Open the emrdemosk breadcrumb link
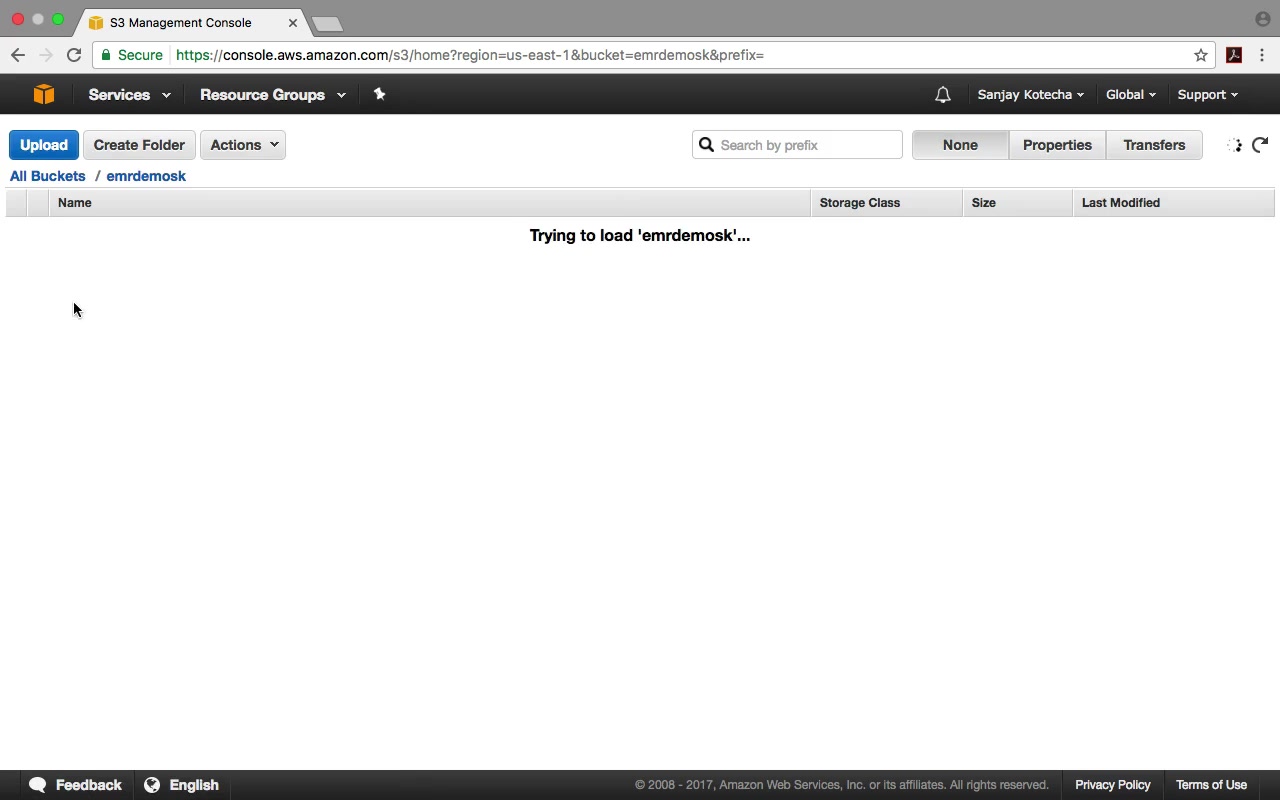Viewport: 1280px width, 800px height. coord(146,176)
